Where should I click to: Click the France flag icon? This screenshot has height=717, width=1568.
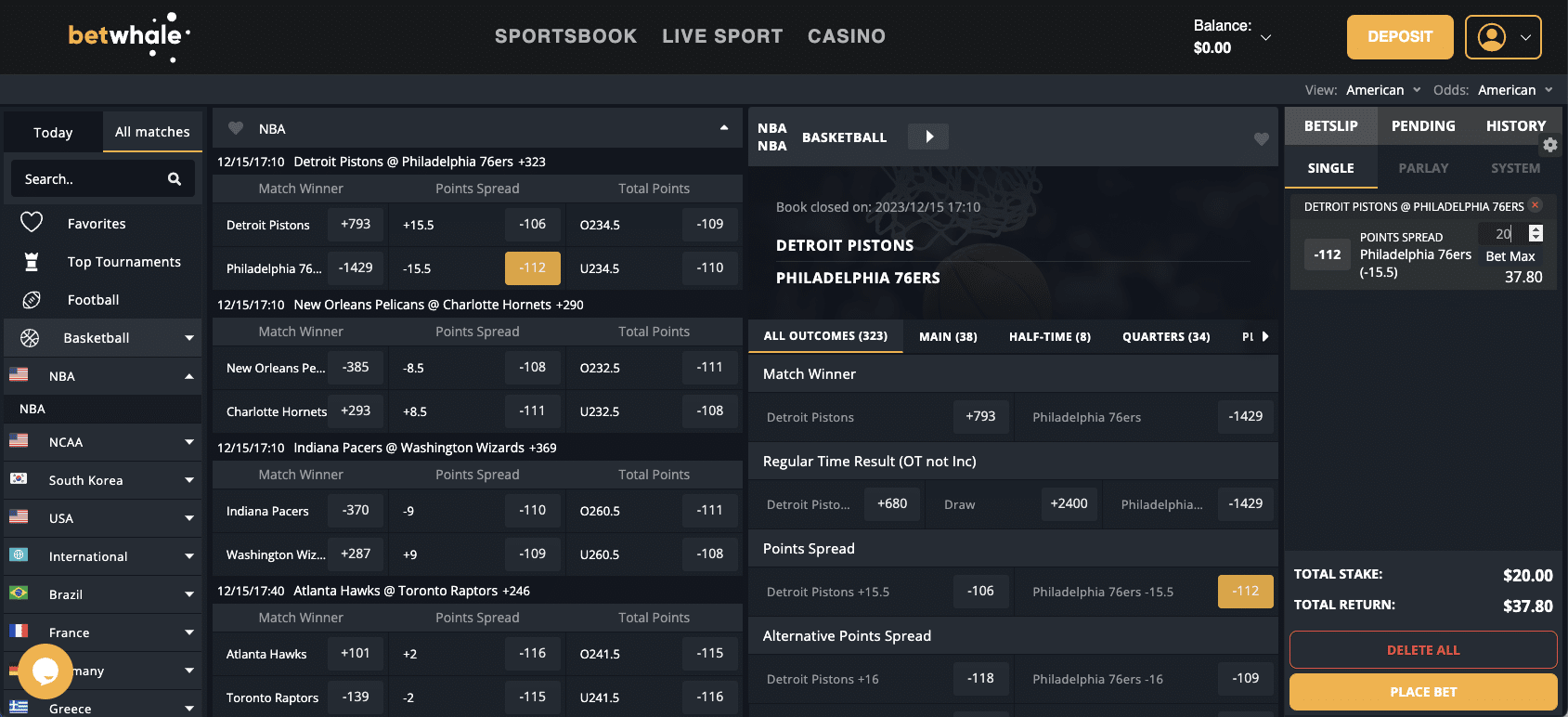[19, 632]
